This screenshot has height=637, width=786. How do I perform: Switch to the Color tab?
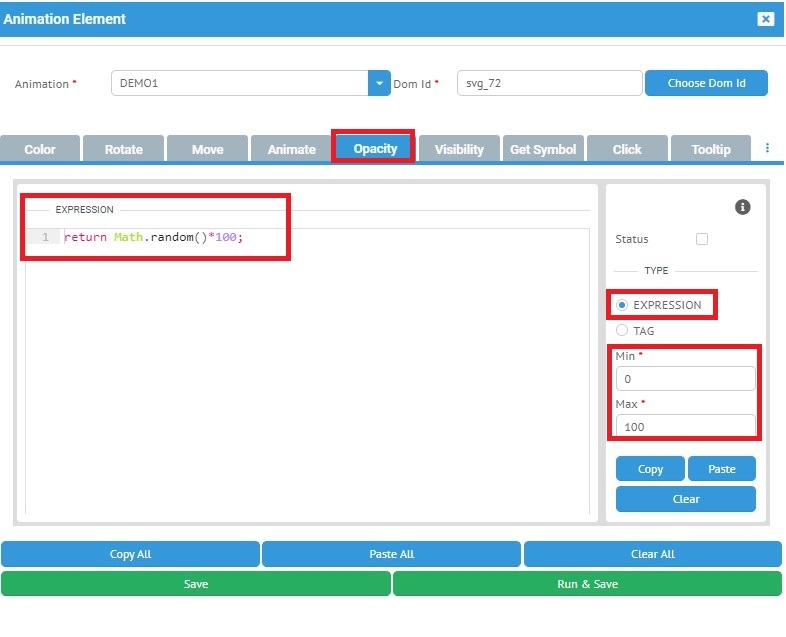coord(40,149)
